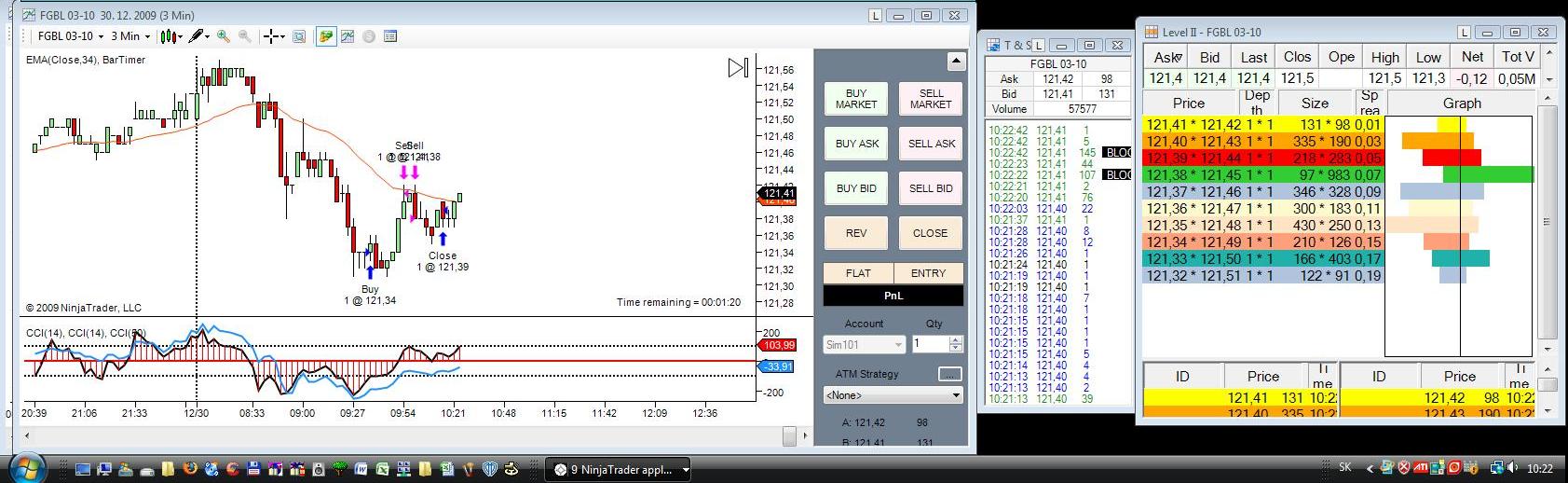Click the BUY ASK button

[856, 144]
